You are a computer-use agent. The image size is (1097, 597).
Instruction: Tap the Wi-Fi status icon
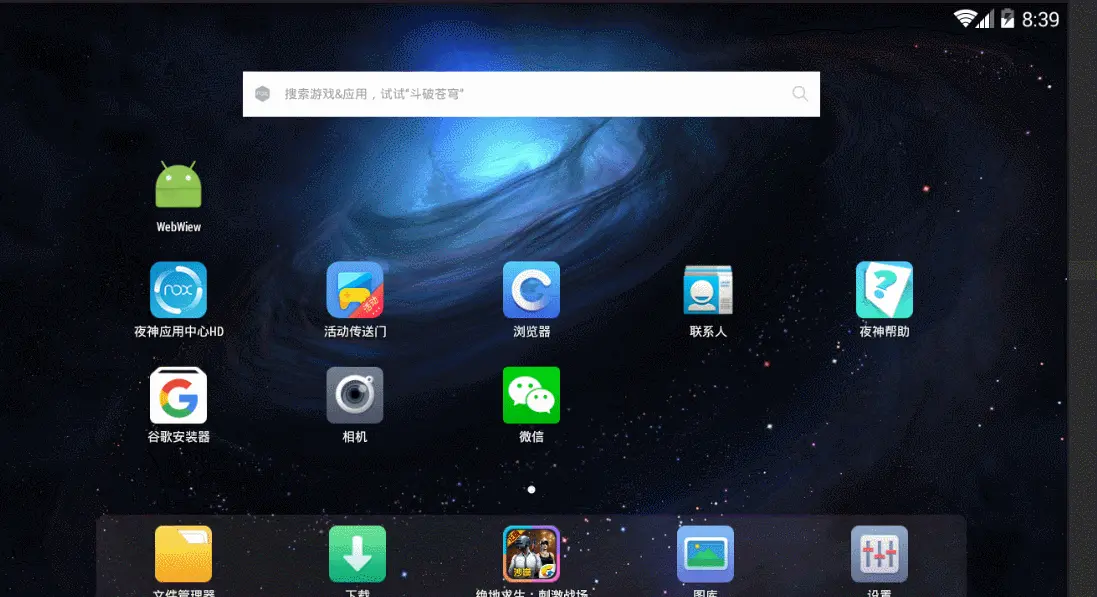coord(965,19)
